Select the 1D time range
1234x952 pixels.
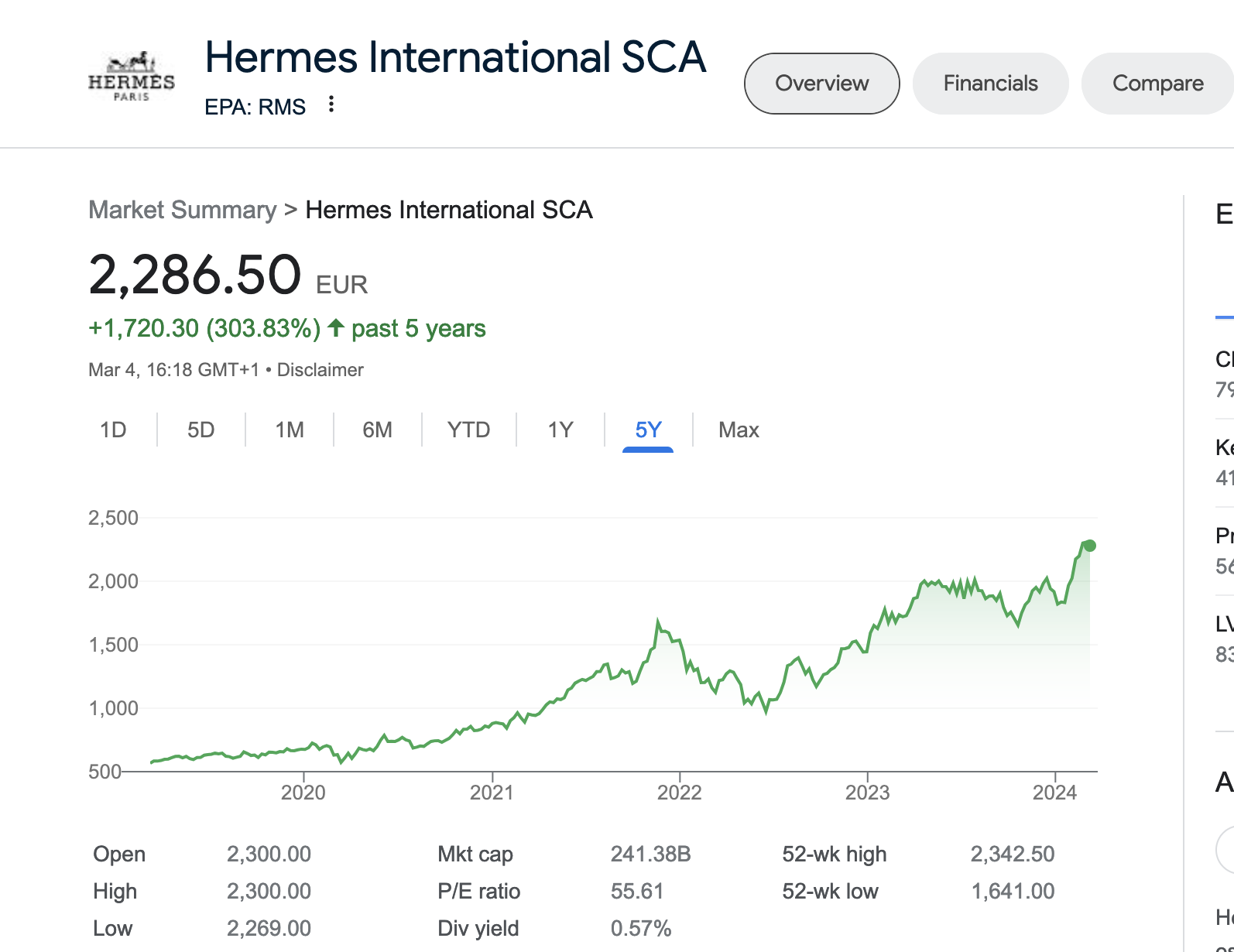point(113,430)
